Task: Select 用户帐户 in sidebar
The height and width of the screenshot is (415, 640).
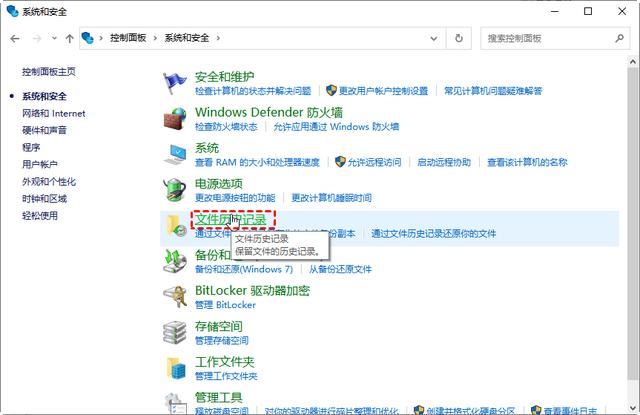Action: point(40,164)
